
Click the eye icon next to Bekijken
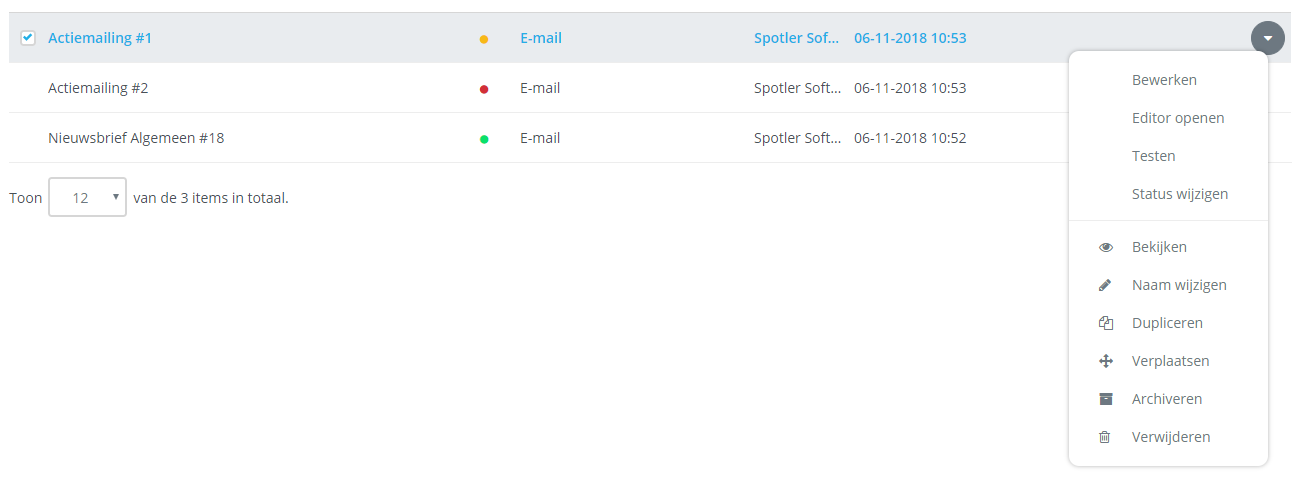click(x=1105, y=247)
